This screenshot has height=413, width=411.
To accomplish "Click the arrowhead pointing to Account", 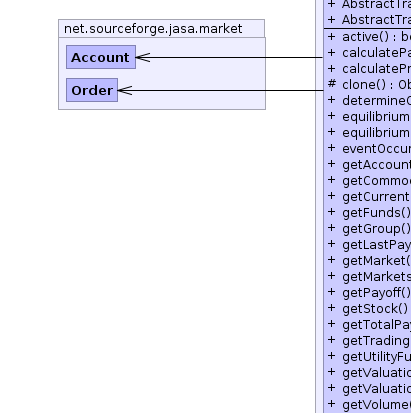I will pos(143,57).
